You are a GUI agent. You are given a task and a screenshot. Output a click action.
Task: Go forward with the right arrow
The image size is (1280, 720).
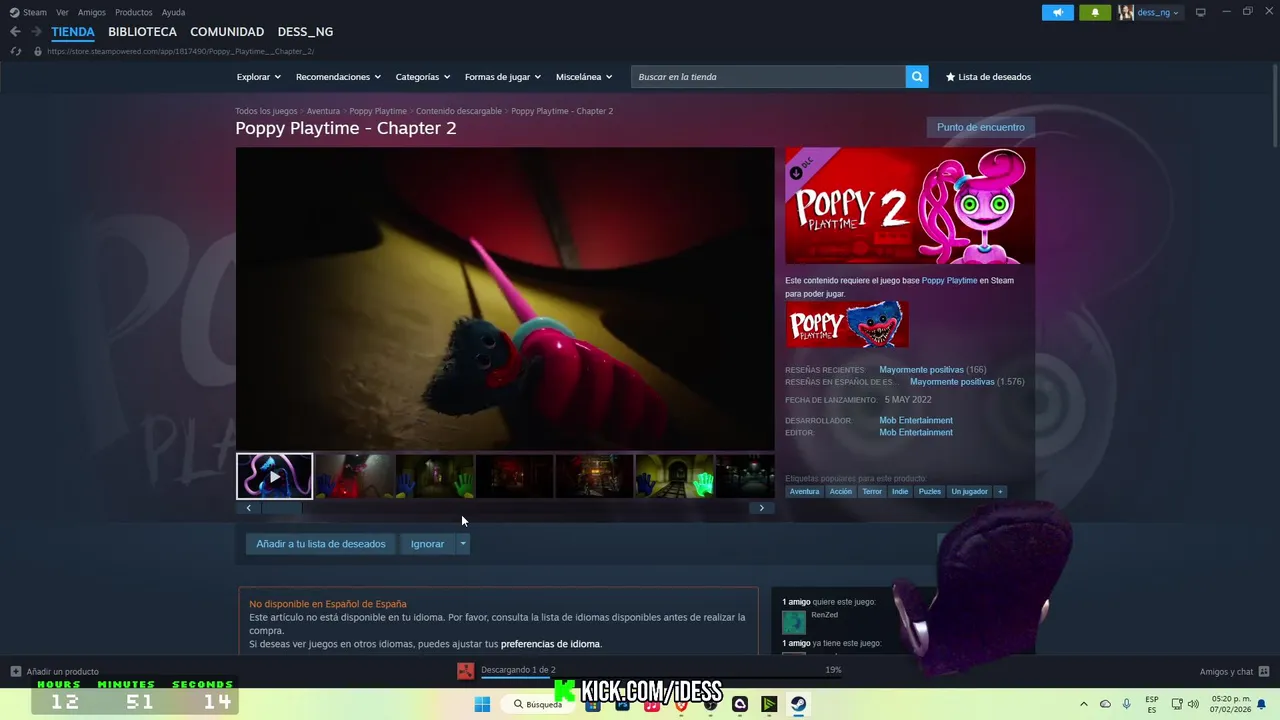[x=36, y=31]
